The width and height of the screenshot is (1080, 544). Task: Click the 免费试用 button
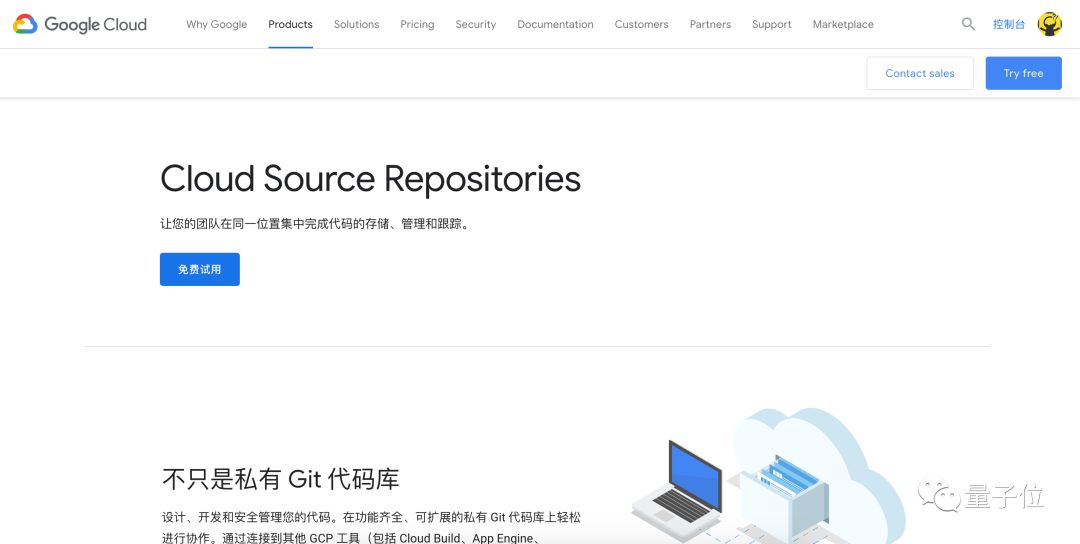coord(200,269)
